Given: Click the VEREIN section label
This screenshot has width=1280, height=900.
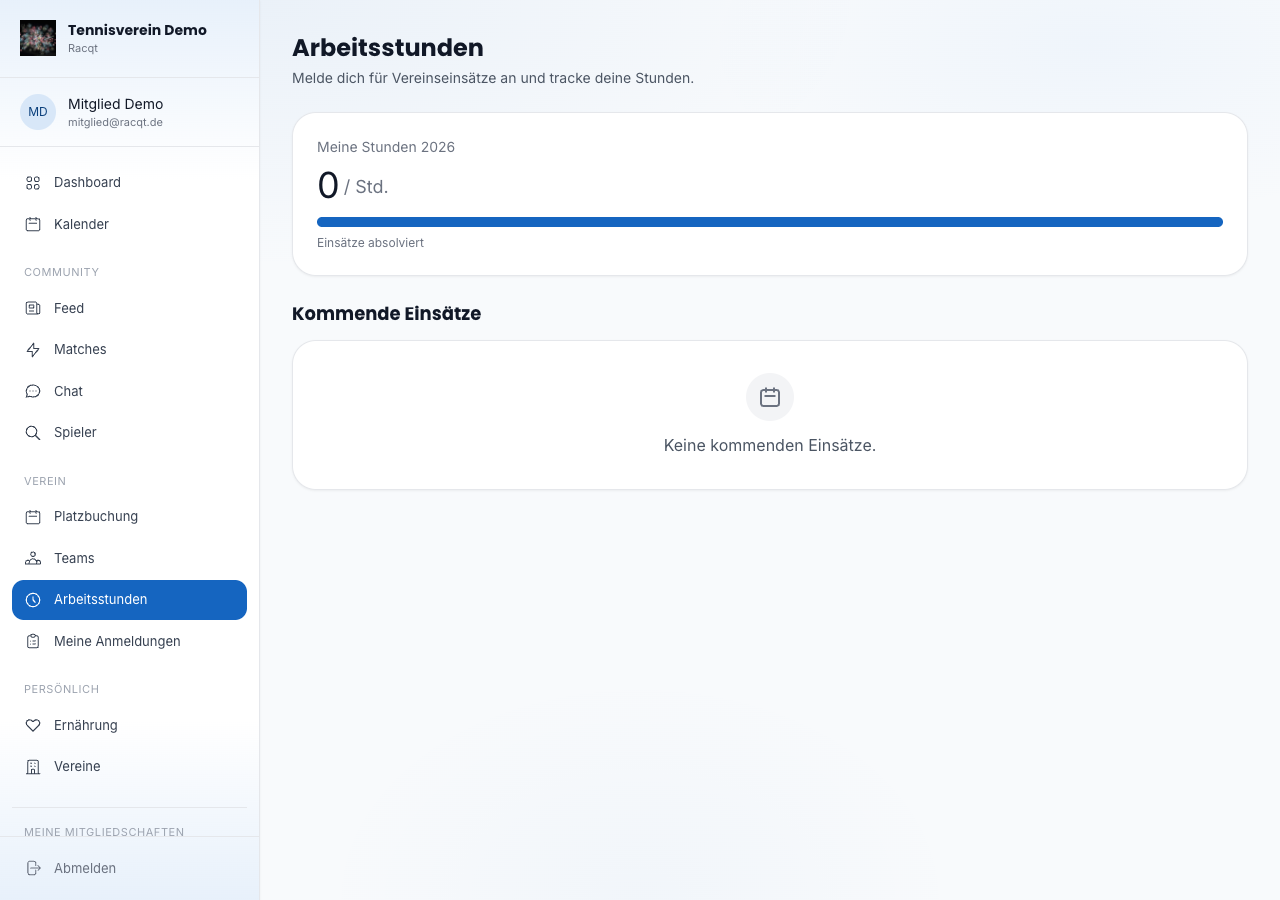Looking at the screenshot, I should (45, 481).
